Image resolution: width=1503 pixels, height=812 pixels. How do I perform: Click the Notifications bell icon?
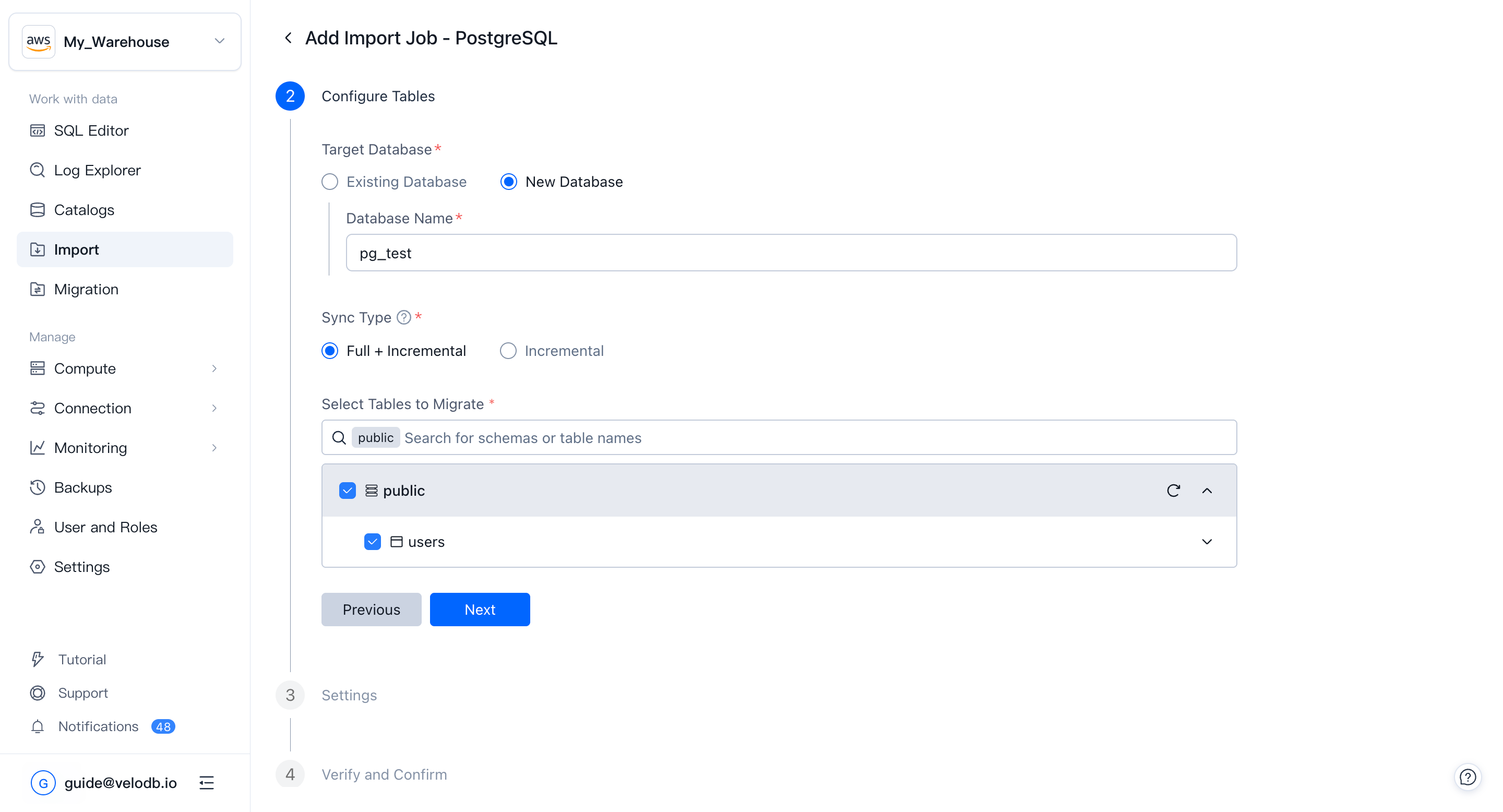coord(38,726)
